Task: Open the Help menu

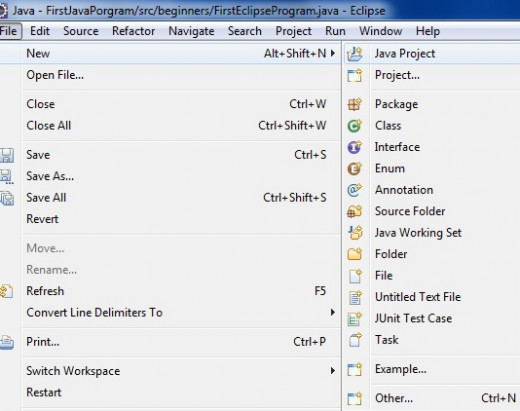Action: tap(428, 31)
